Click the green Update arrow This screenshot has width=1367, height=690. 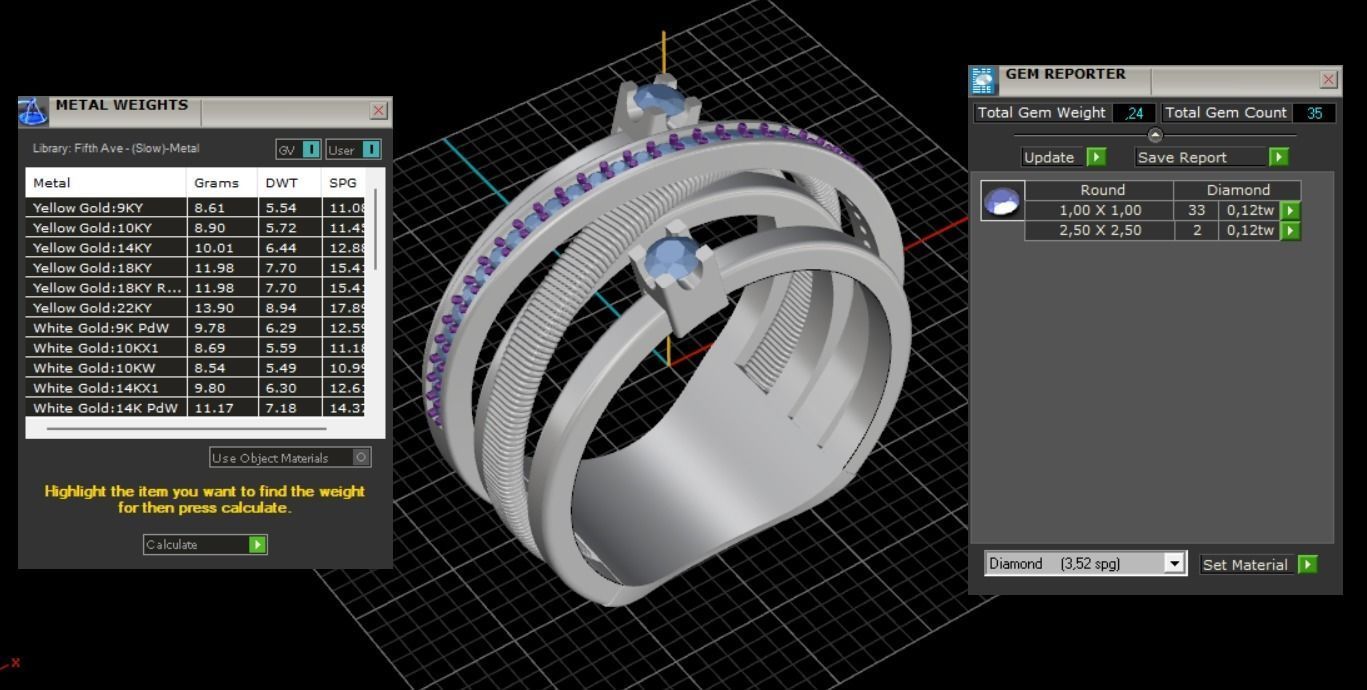point(1096,157)
